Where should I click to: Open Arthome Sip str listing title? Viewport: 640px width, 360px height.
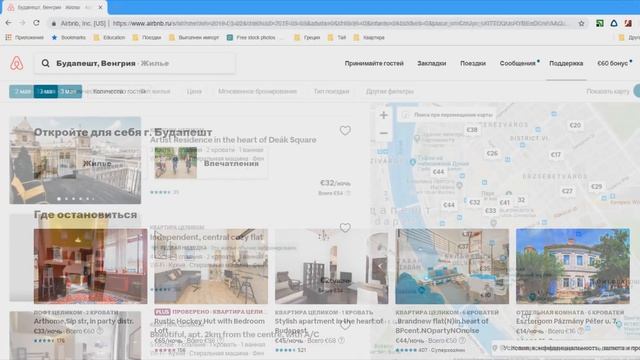[84, 321]
